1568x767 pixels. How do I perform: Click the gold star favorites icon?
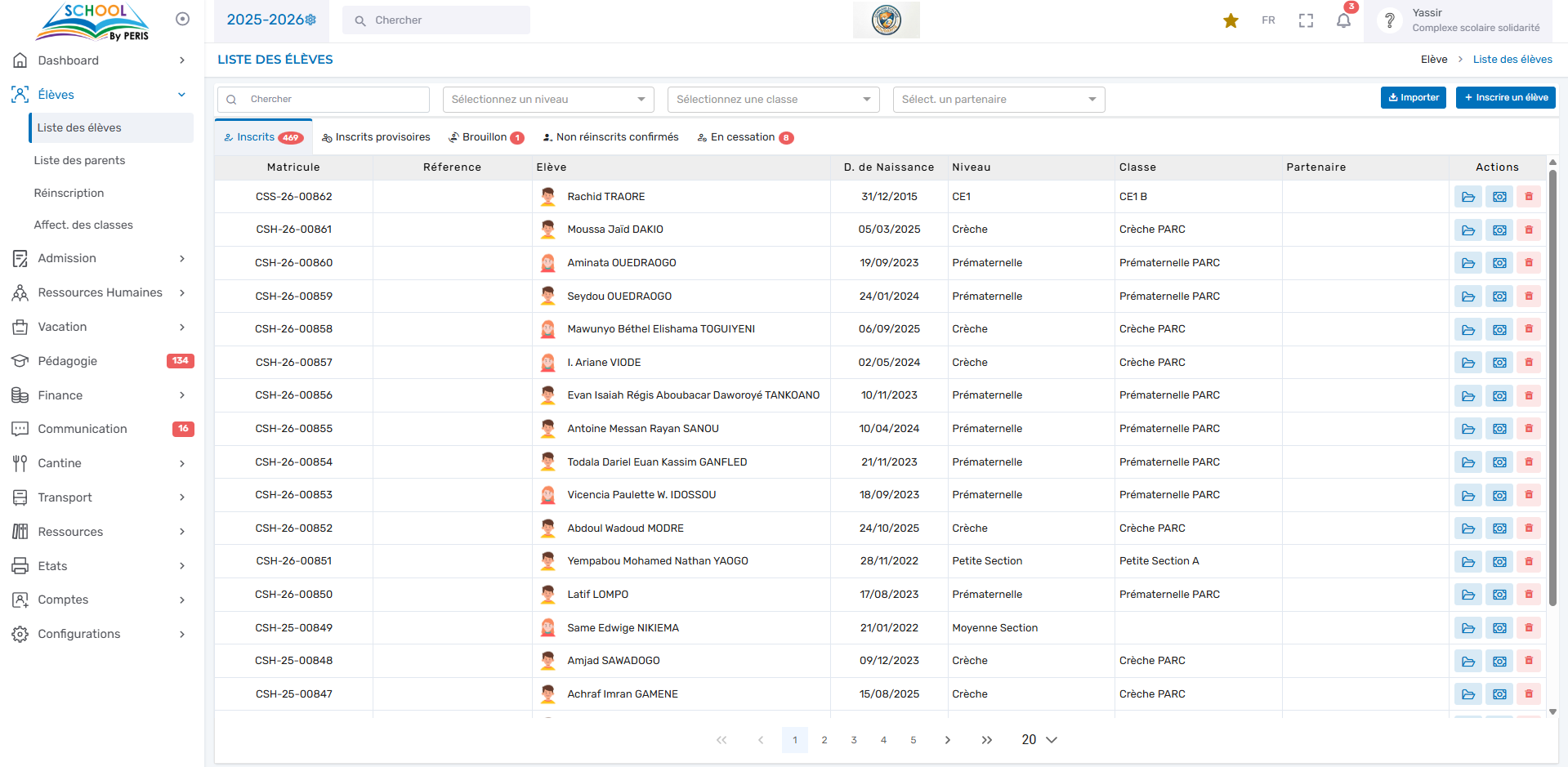coord(1231,20)
